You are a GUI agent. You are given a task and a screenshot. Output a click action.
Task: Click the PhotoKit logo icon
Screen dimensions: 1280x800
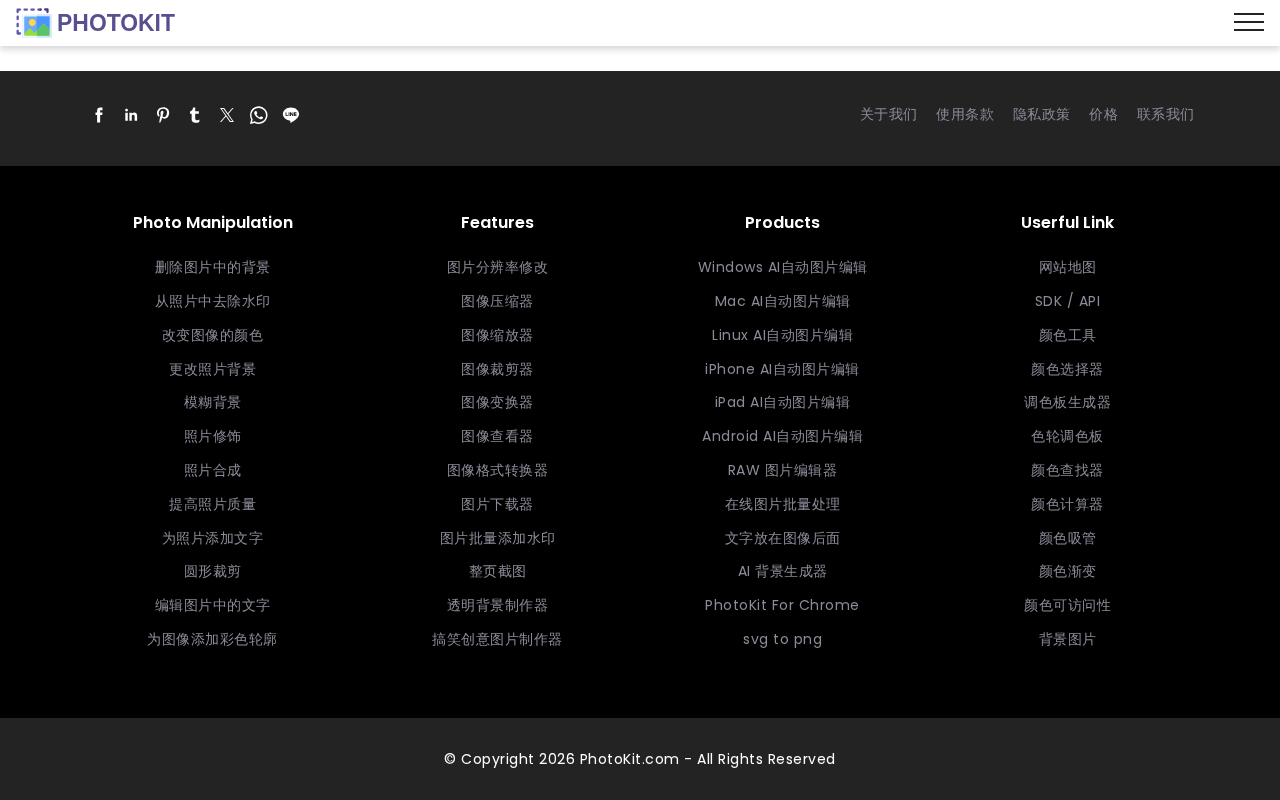pos(34,23)
